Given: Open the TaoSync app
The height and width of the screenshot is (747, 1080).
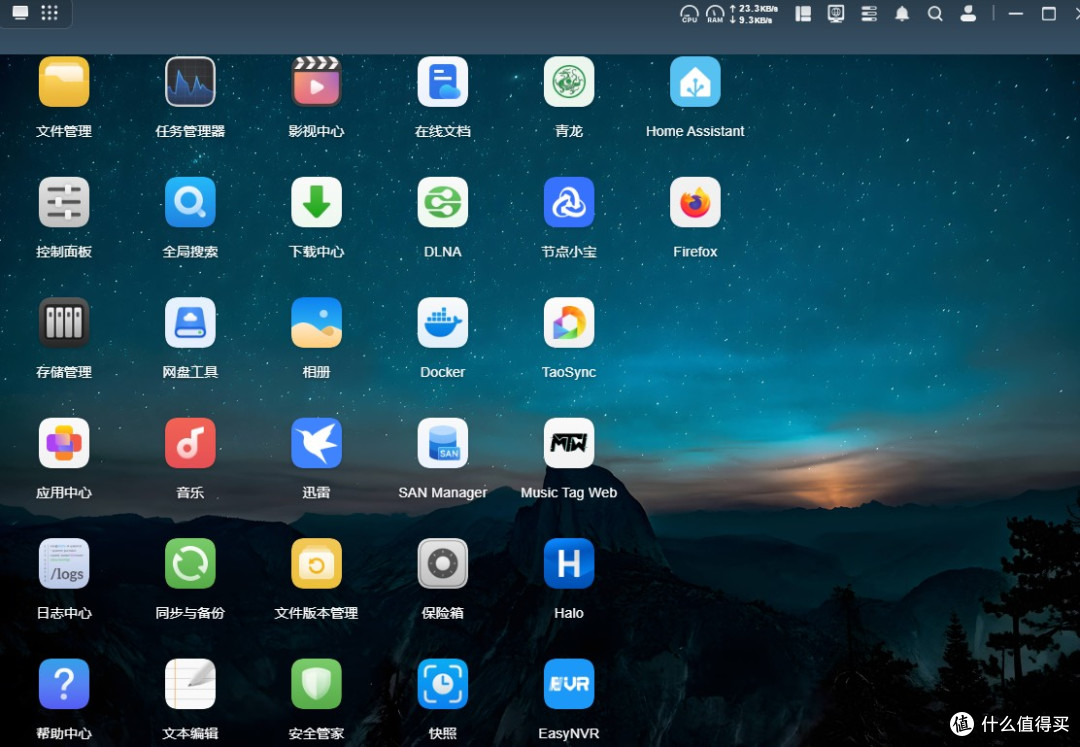Looking at the screenshot, I should tap(569, 323).
